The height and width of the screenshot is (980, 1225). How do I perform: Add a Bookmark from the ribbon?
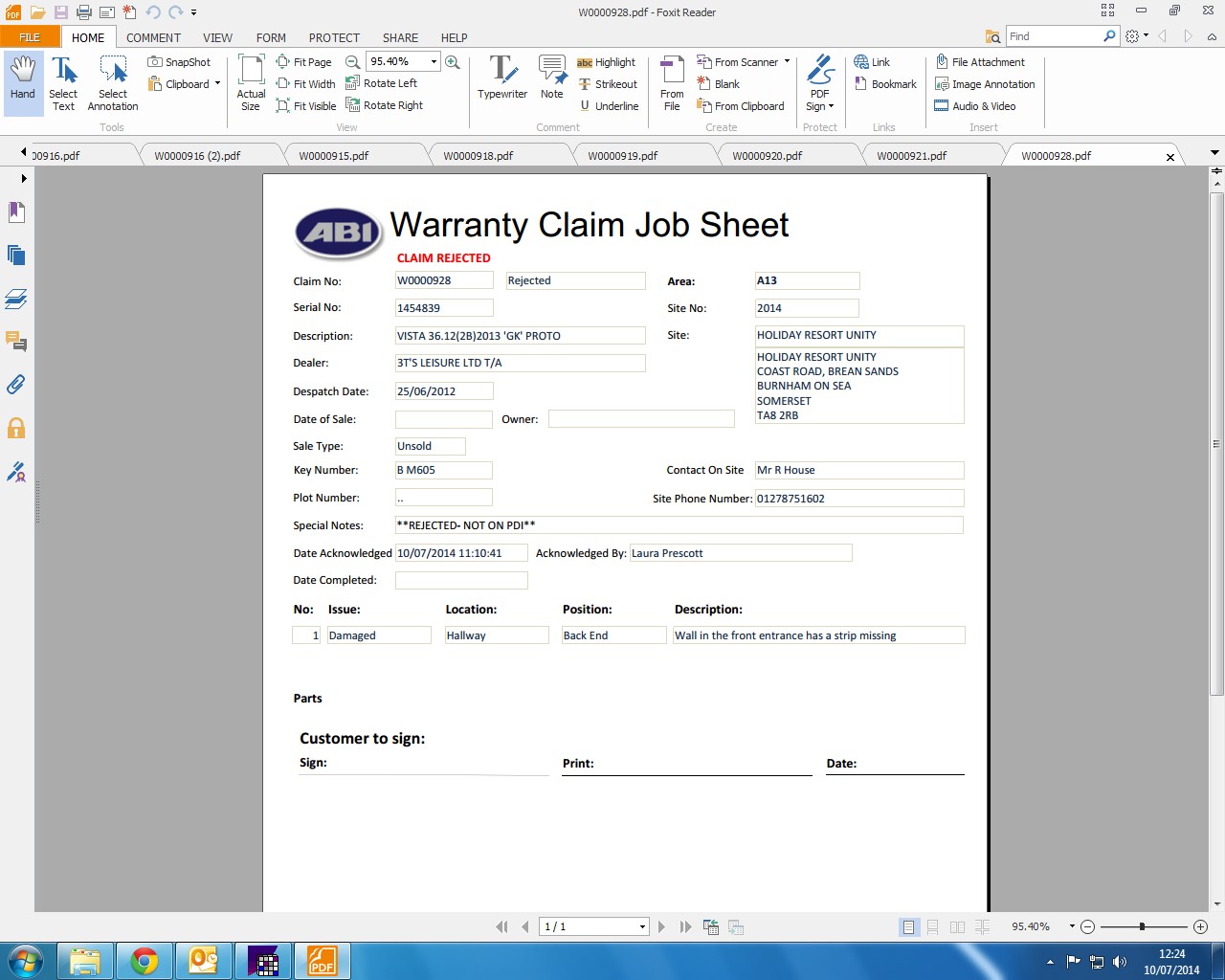[885, 84]
